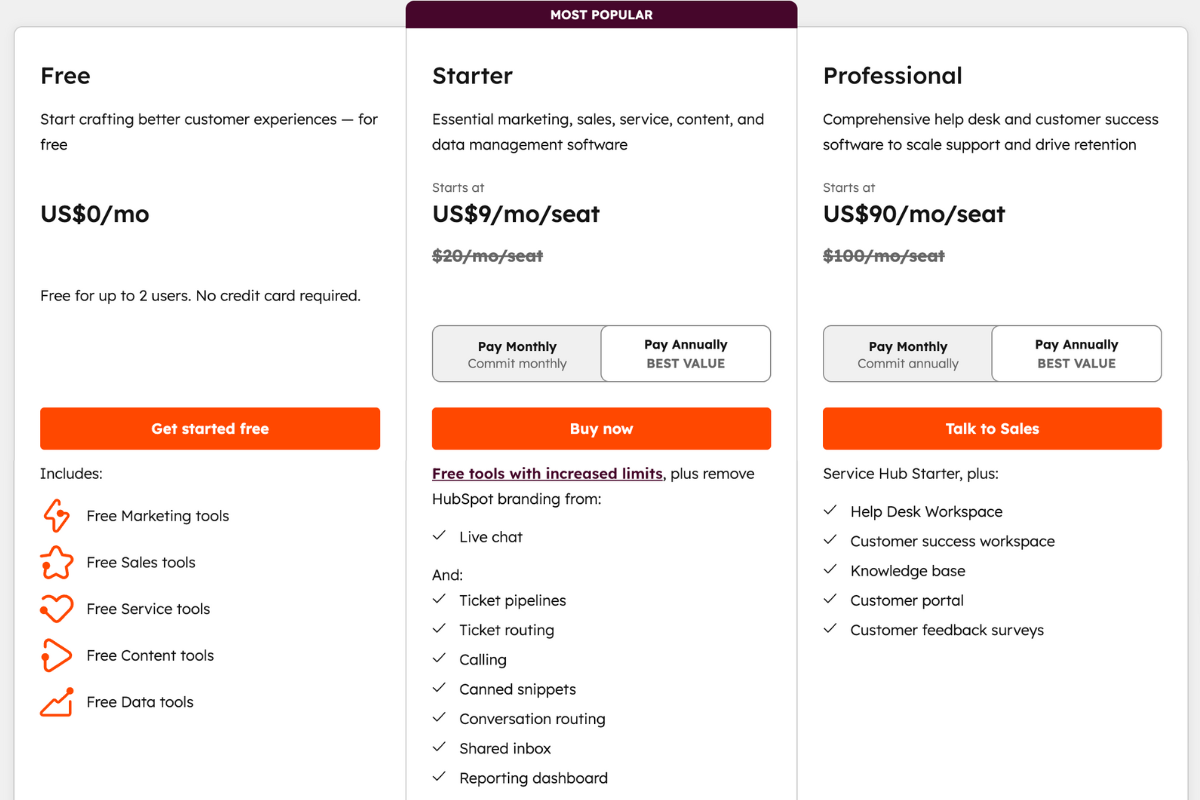Click the checkmark beside Help Desk Workspace
The height and width of the screenshot is (800, 1200).
click(830, 511)
